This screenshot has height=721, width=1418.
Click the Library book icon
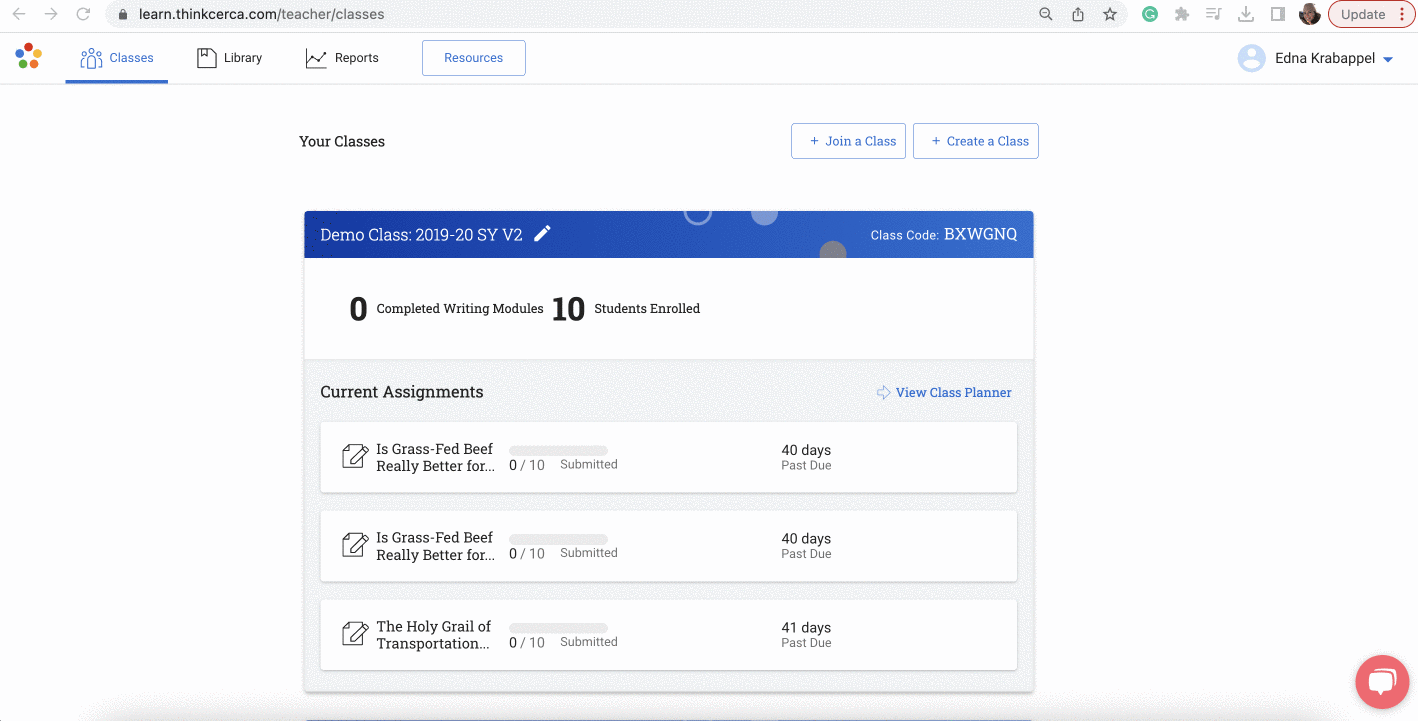(x=207, y=58)
